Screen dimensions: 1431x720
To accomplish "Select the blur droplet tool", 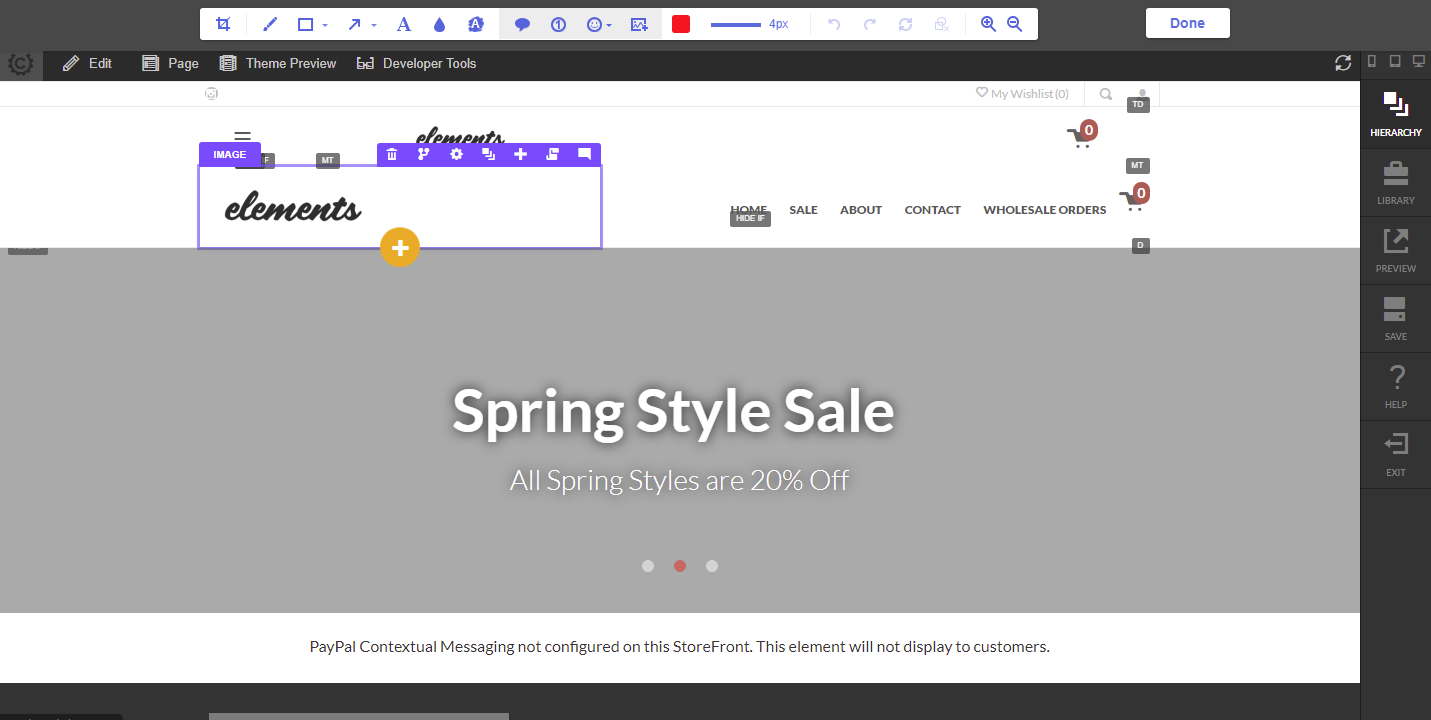I will pyautogui.click(x=439, y=24).
